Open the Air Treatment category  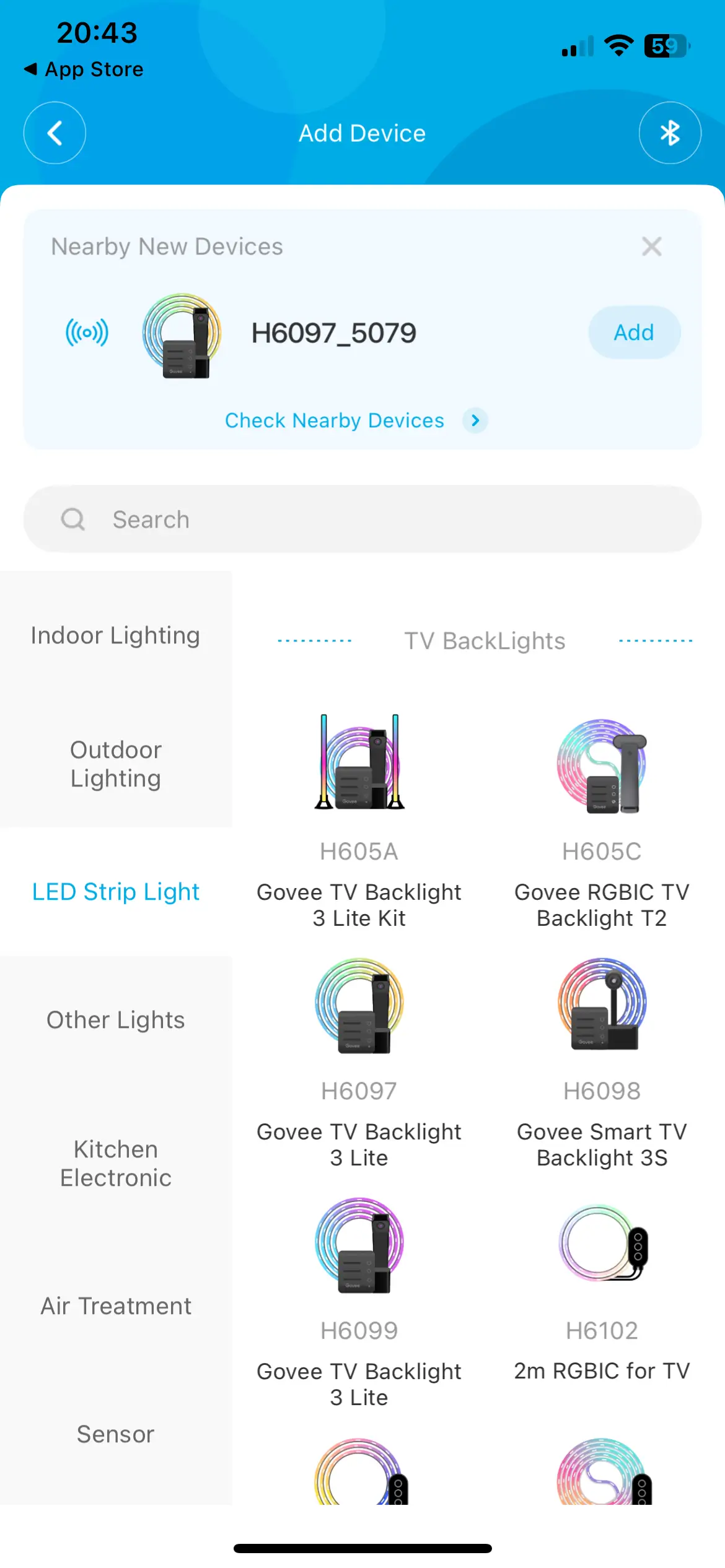pyautogui.click(x=116, y=1306)
